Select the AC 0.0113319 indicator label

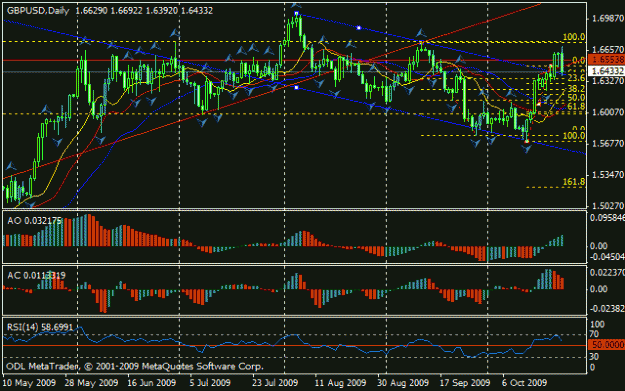click(36, 275)
